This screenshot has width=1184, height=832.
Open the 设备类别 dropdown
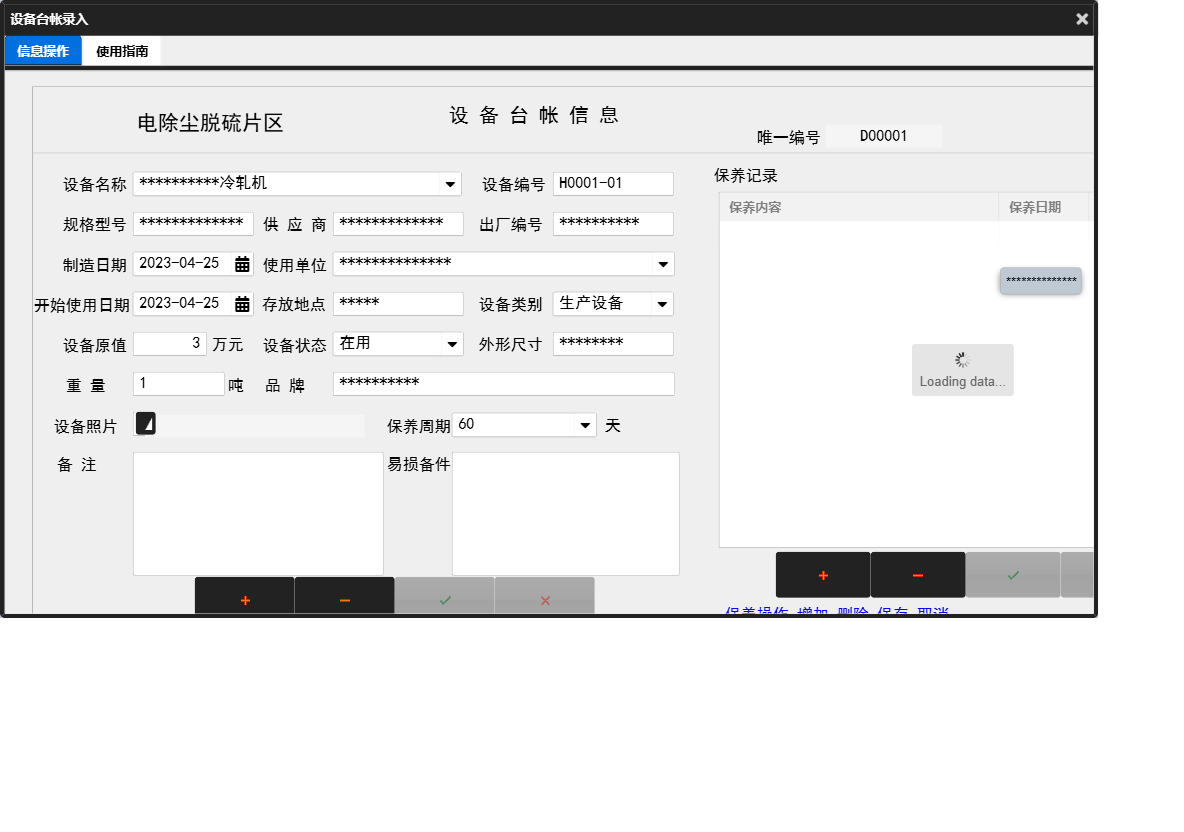pyautogui.click(x=662, y=303)
